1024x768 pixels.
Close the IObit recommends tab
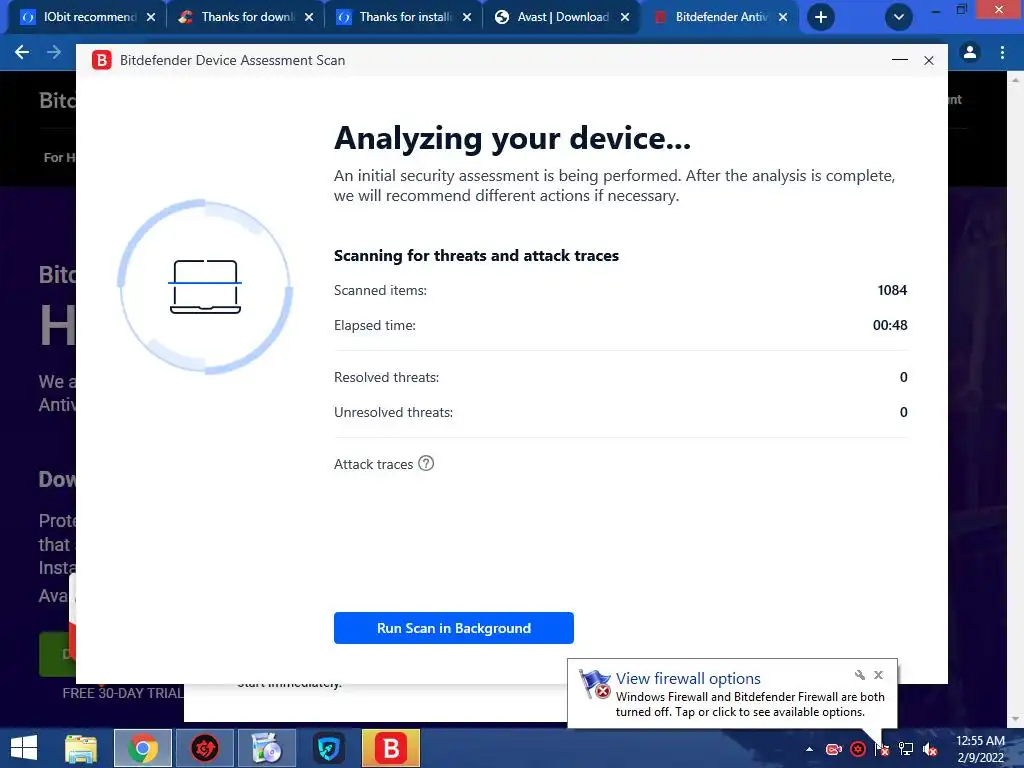point(151,17)
